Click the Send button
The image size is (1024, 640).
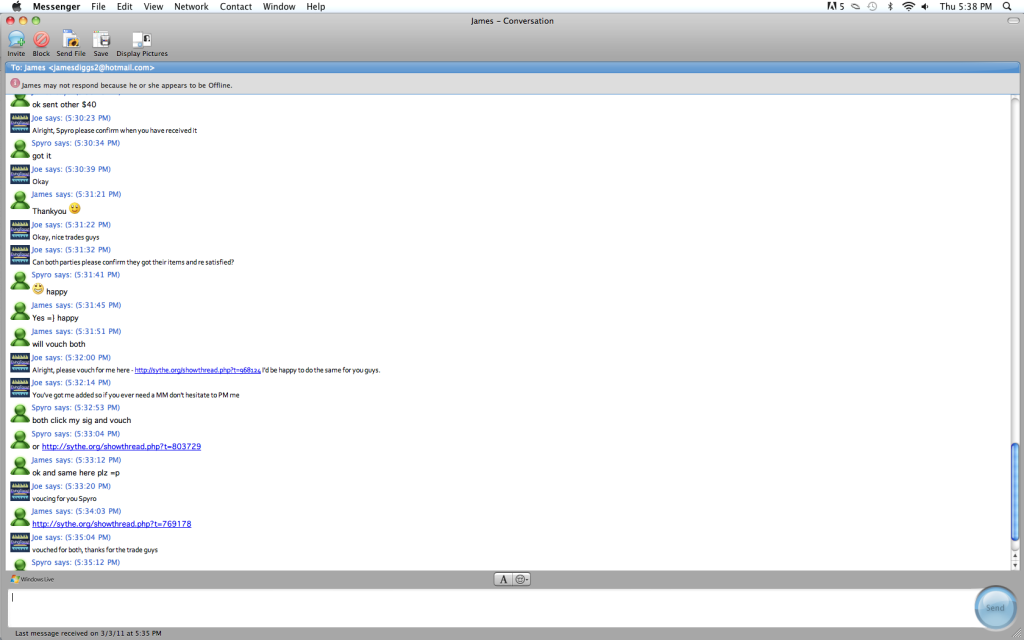coord(995,607)
